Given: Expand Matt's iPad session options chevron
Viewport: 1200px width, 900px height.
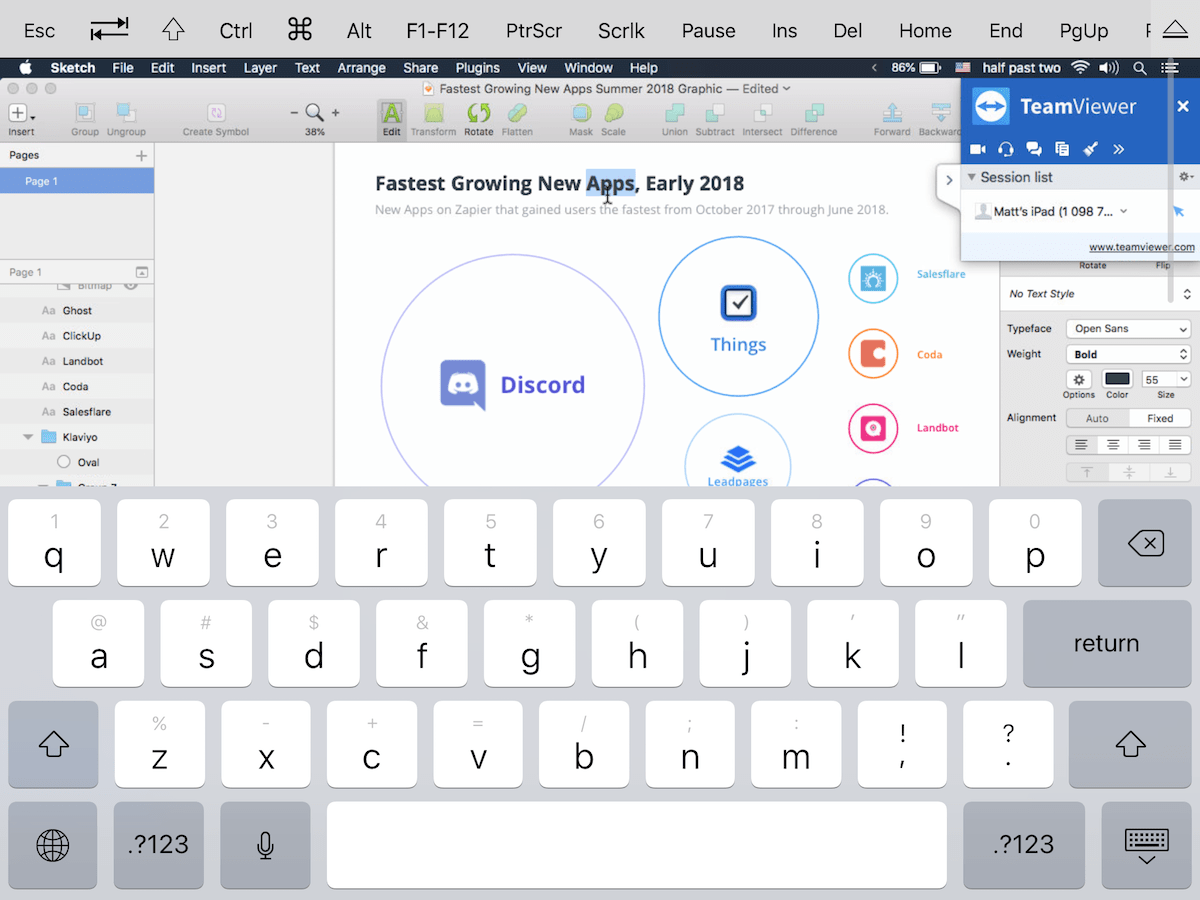Looking at the screenshot, I should tap(1124, 211).
